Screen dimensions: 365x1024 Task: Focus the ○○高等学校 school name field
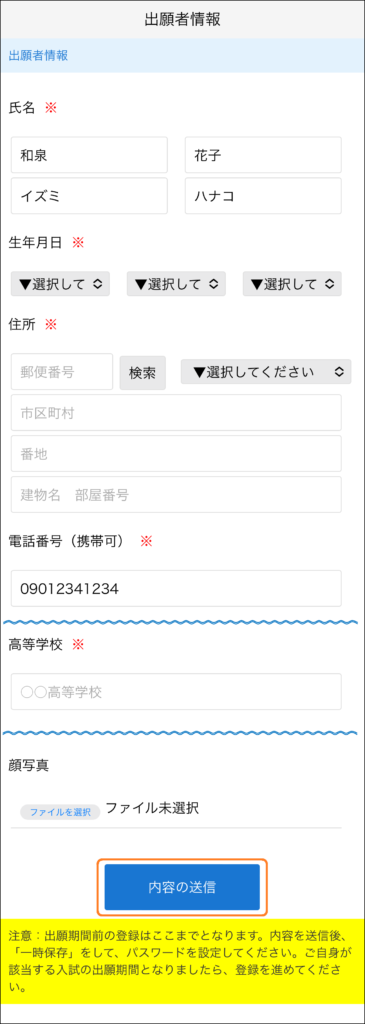tap(176, 692)
